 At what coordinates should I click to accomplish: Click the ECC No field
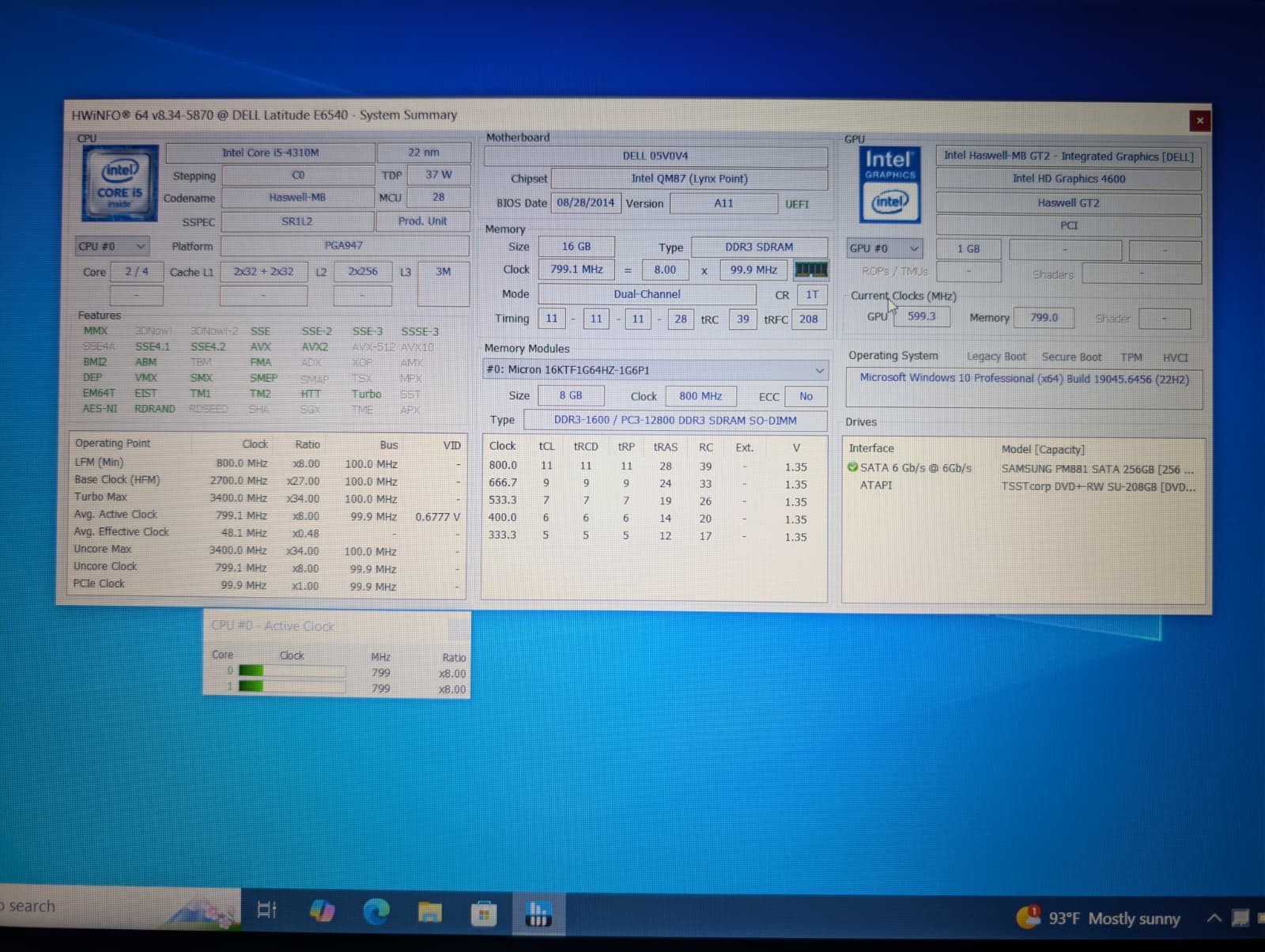[806, 396]
